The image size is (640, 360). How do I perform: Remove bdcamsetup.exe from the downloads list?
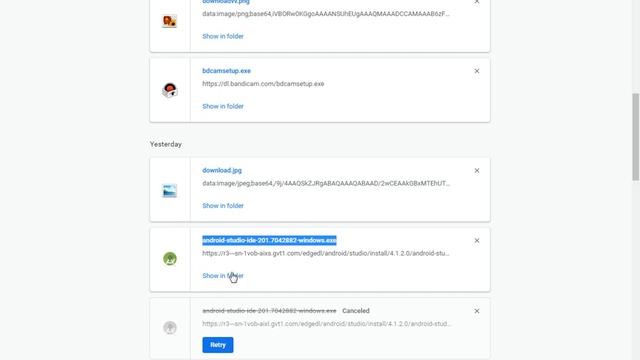point(477,71)
